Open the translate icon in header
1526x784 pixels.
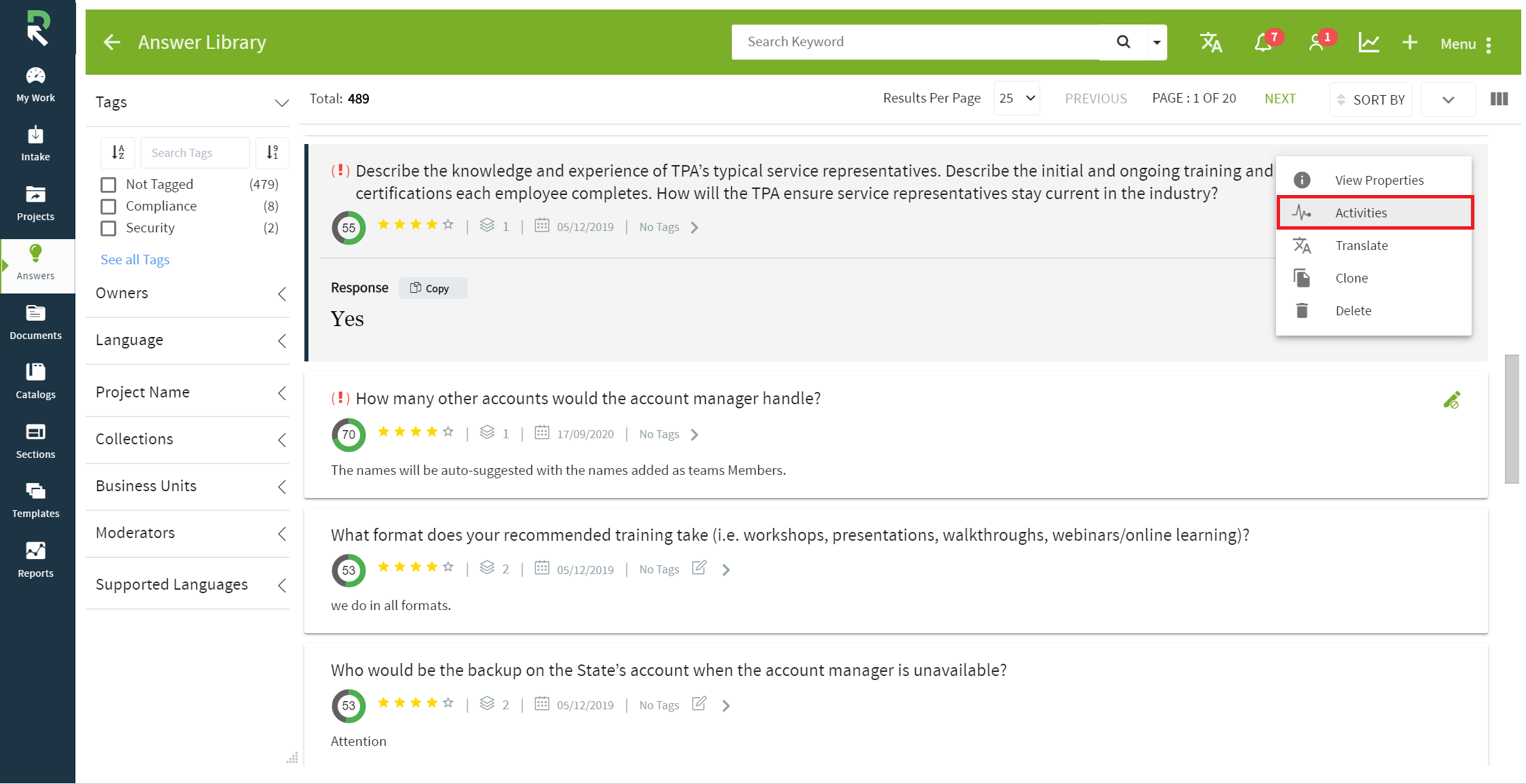coord(1211,42)
